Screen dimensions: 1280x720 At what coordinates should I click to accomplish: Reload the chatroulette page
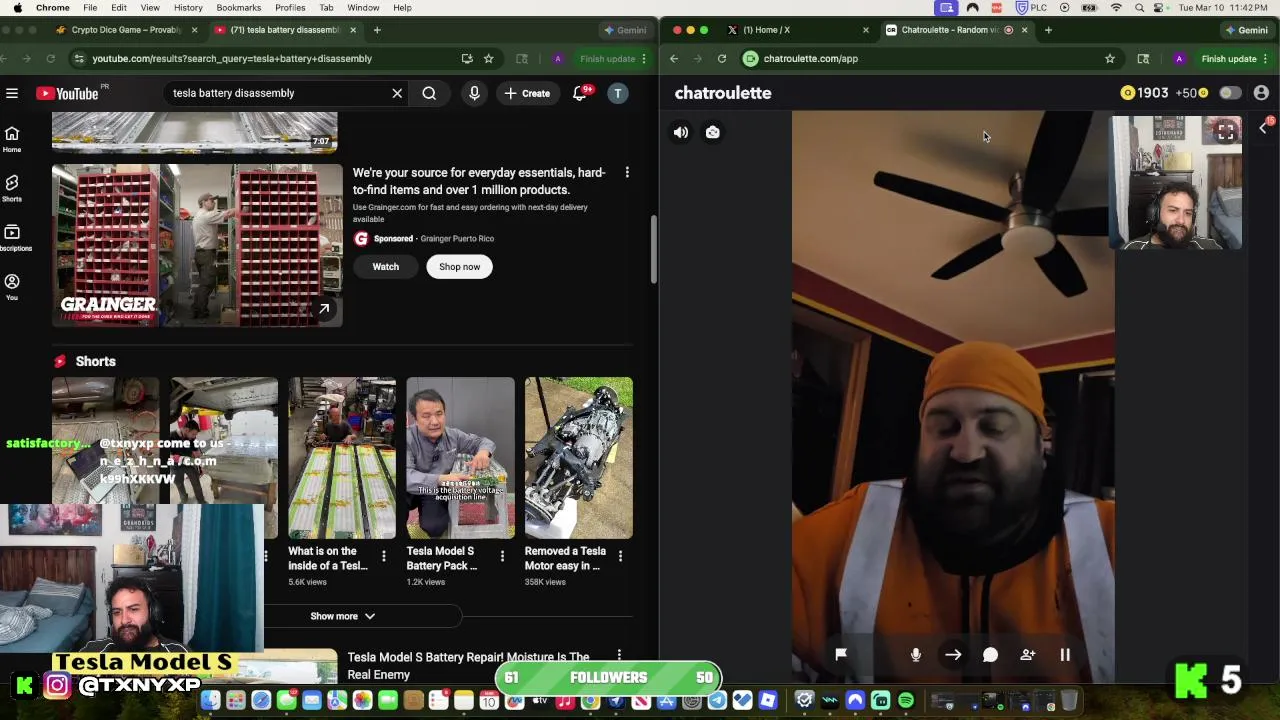[x=722, y=59]
